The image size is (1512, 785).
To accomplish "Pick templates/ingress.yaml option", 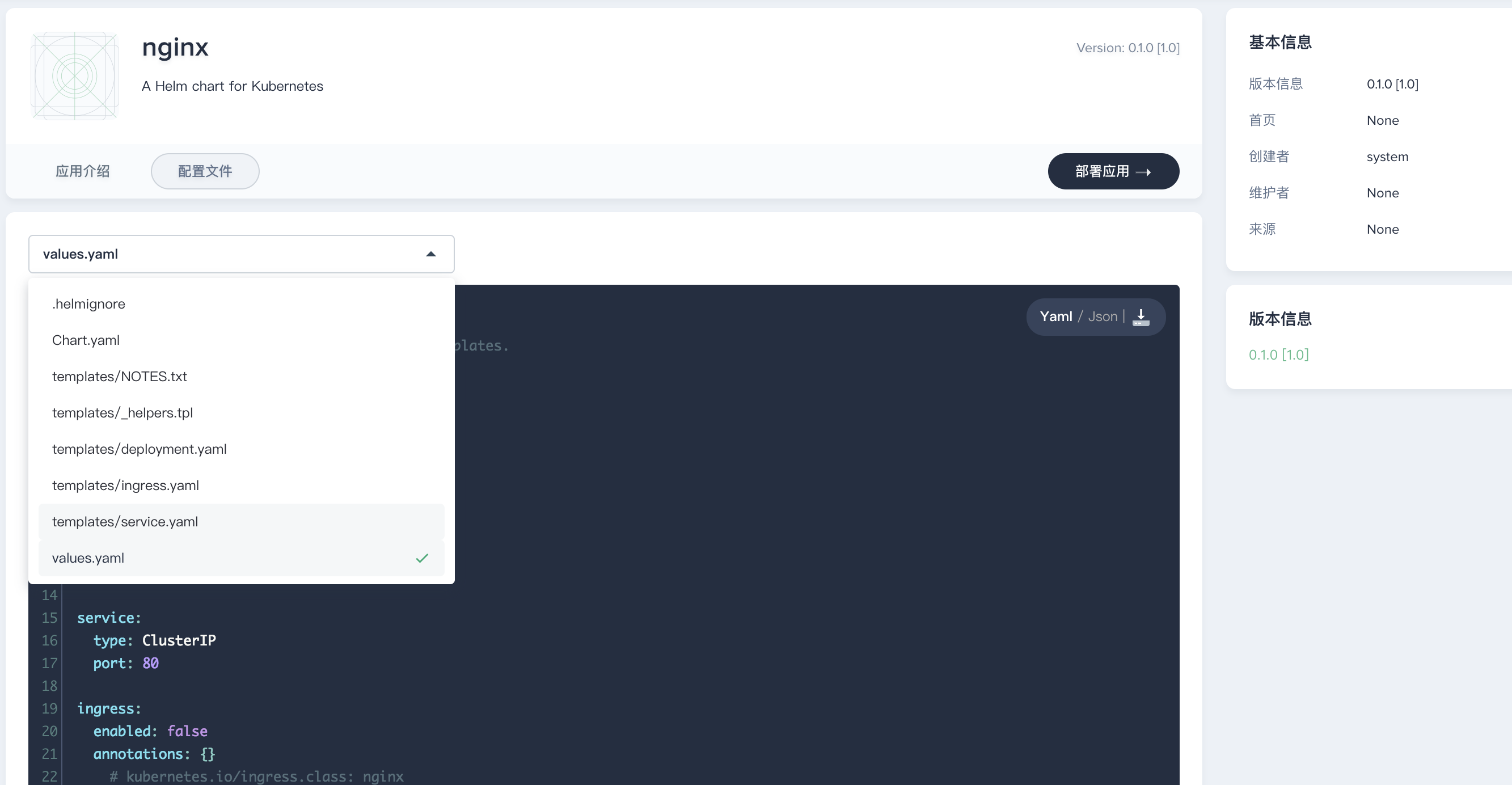I will click(x=125, y=486).
